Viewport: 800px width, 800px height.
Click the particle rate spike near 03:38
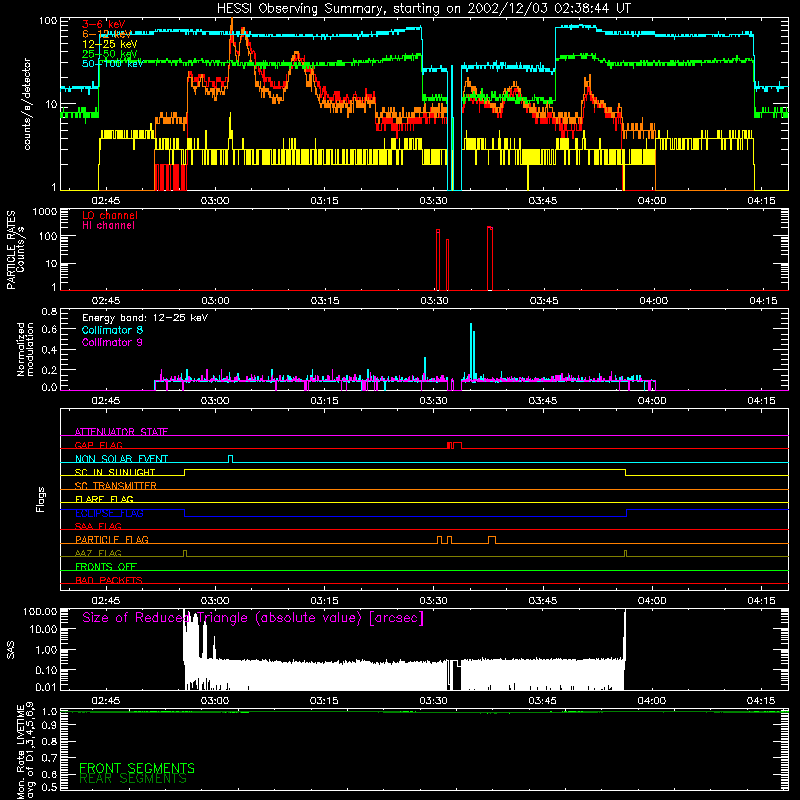tap(490, 258)
